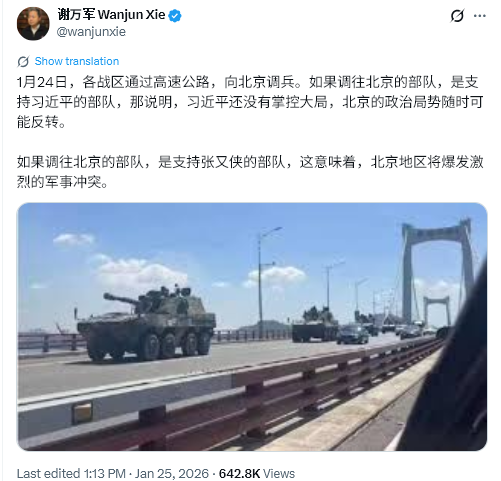
Task: Click the first paragraph of post text
Action: click(x=250, y=102)
